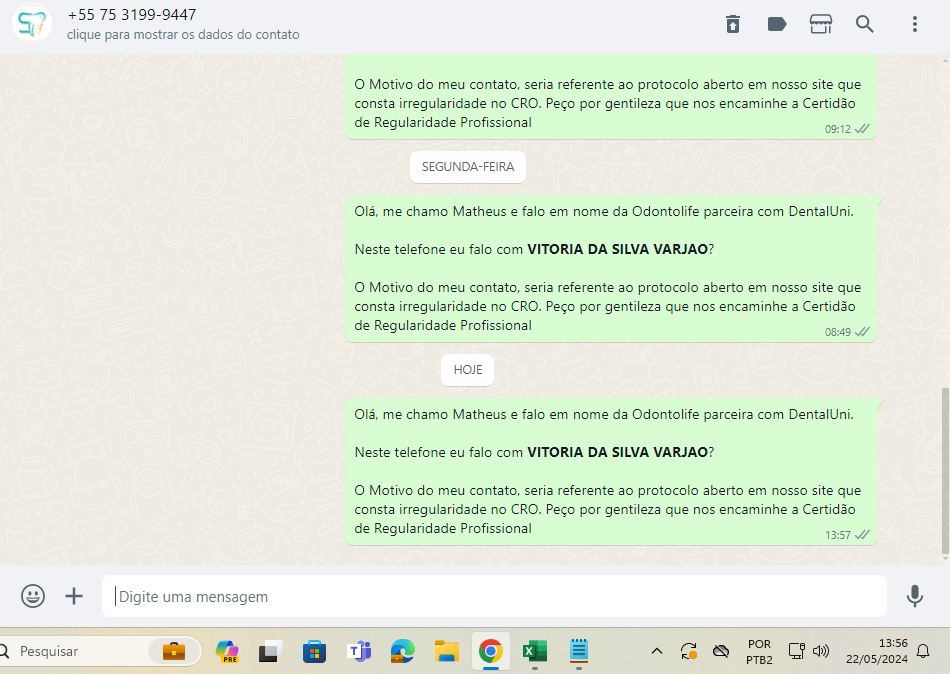Click the 08:49 message timestamp
The width and height of the screenshot is (950, 674).
tap(838, 332)
